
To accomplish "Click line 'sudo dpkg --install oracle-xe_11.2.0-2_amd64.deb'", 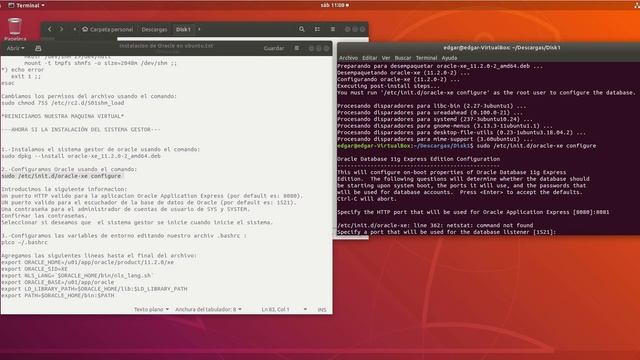I will (81, 156).
